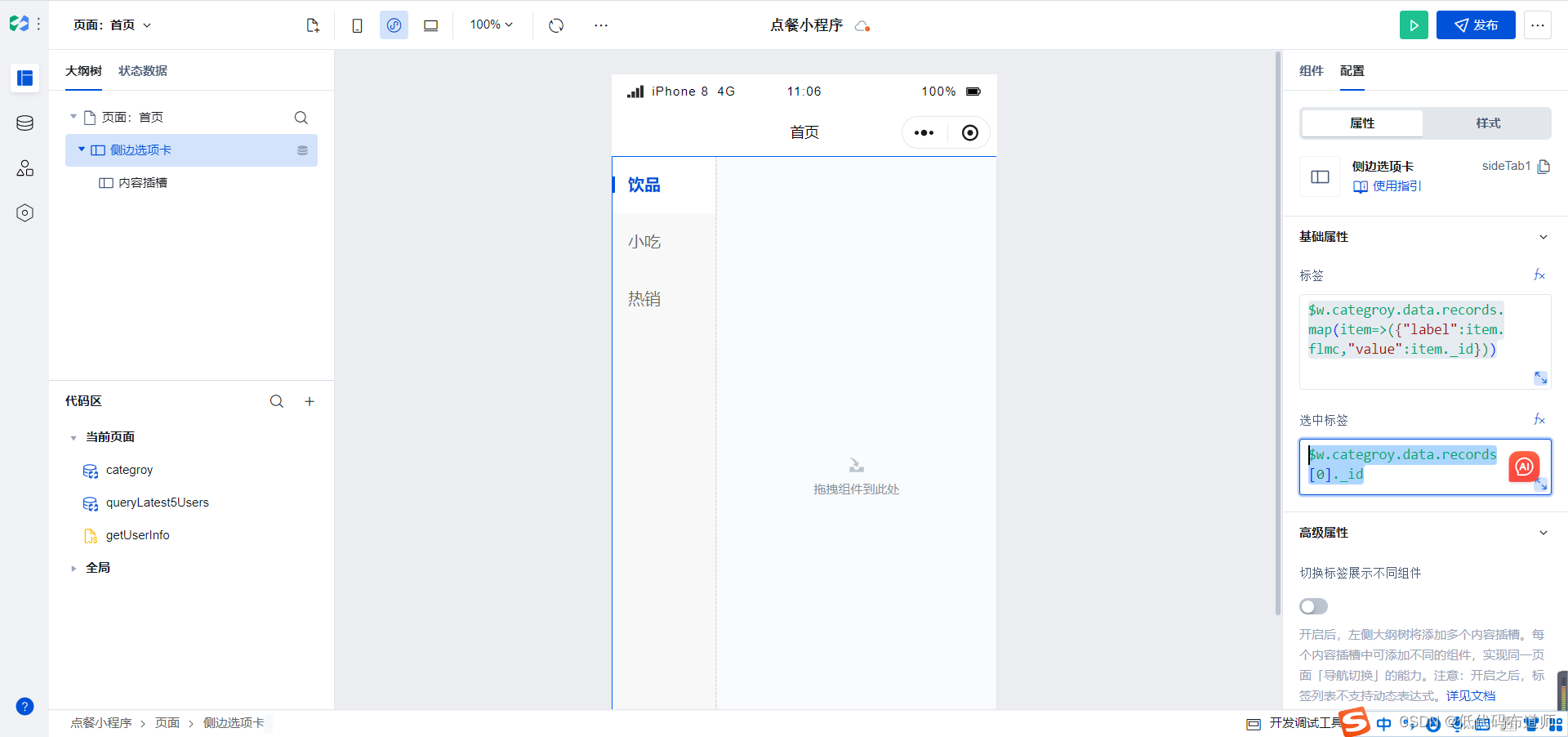Switch to the 配置 tab

[1352, 71]
